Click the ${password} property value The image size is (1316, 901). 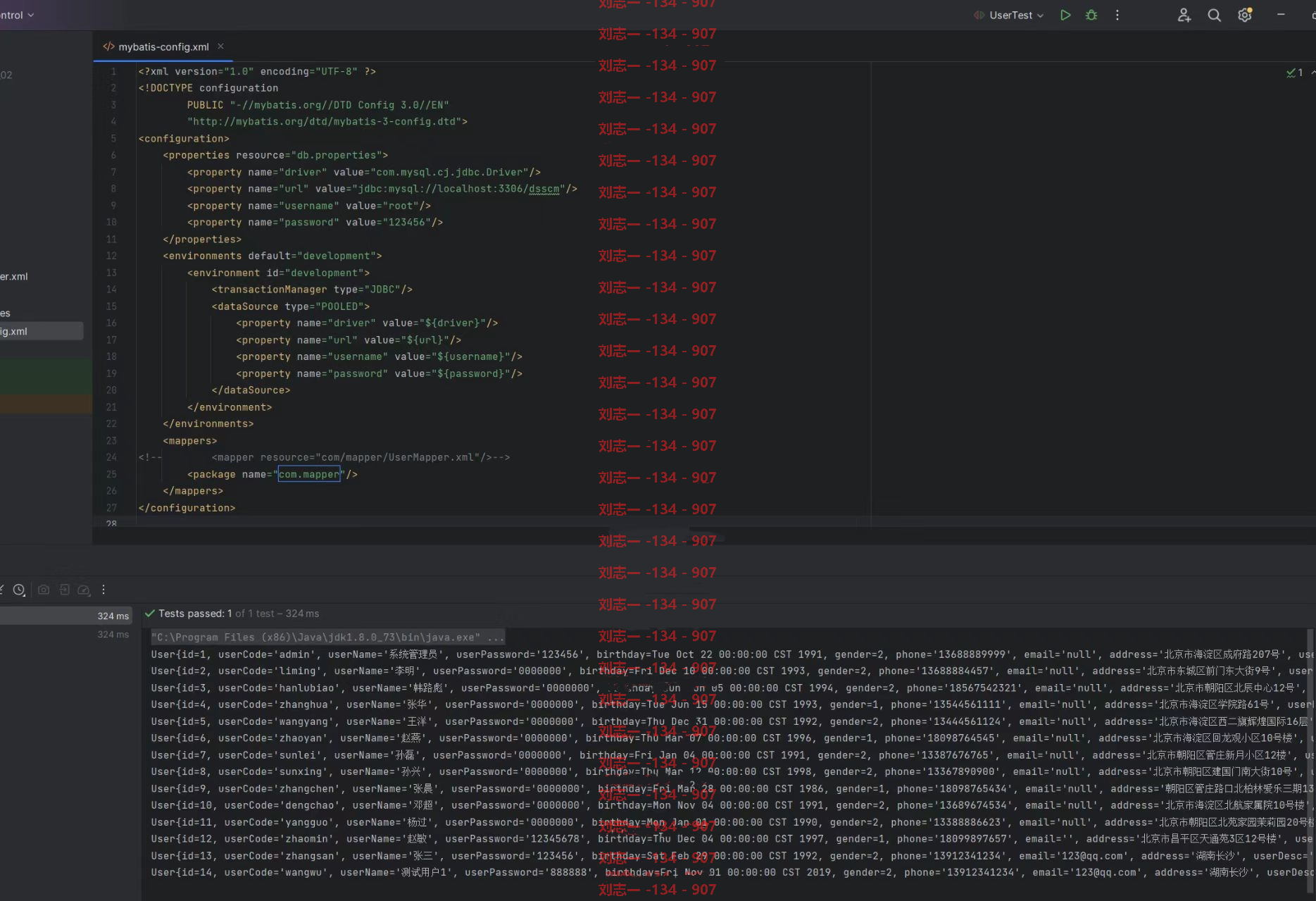coord(471,373)
